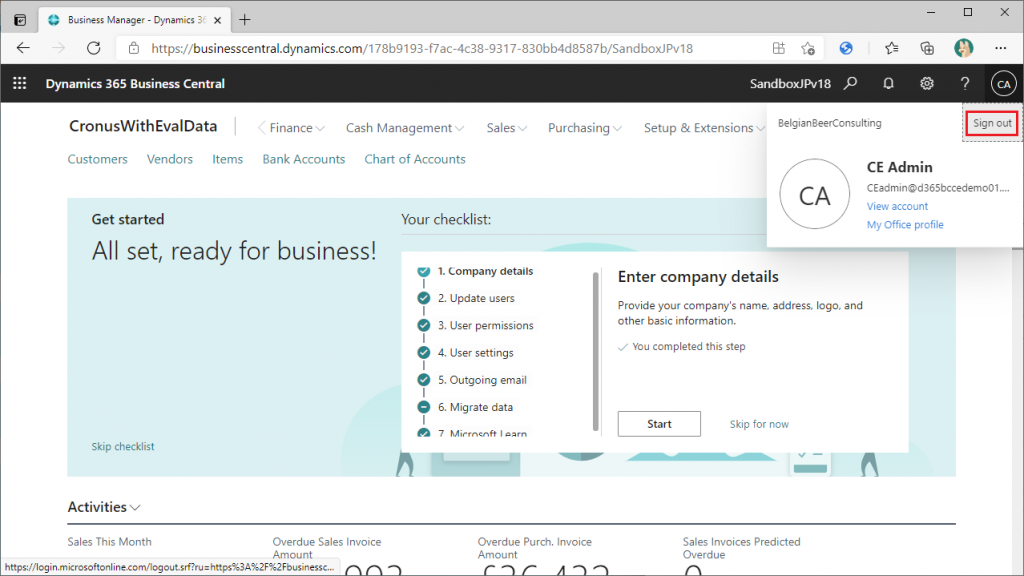Click the Overdue Purch. Invoice Amount tile
This screenshot has height=576, width=1024.
tap(534, 548)
